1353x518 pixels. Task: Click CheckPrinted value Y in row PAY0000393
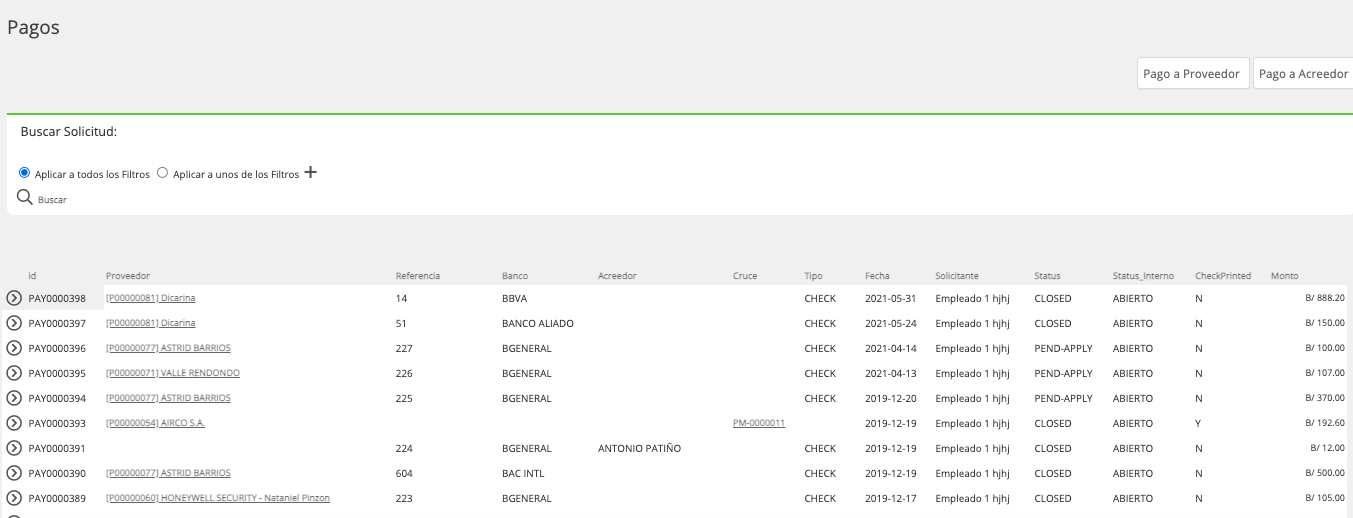[x=1198, y=423]
